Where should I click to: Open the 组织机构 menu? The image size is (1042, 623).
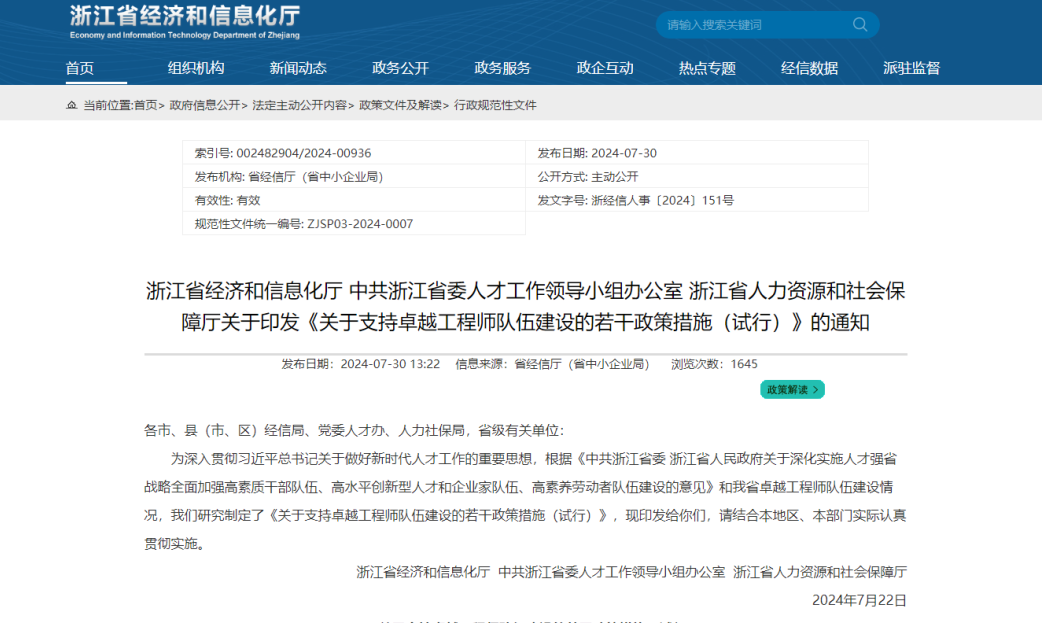point(196,68)
